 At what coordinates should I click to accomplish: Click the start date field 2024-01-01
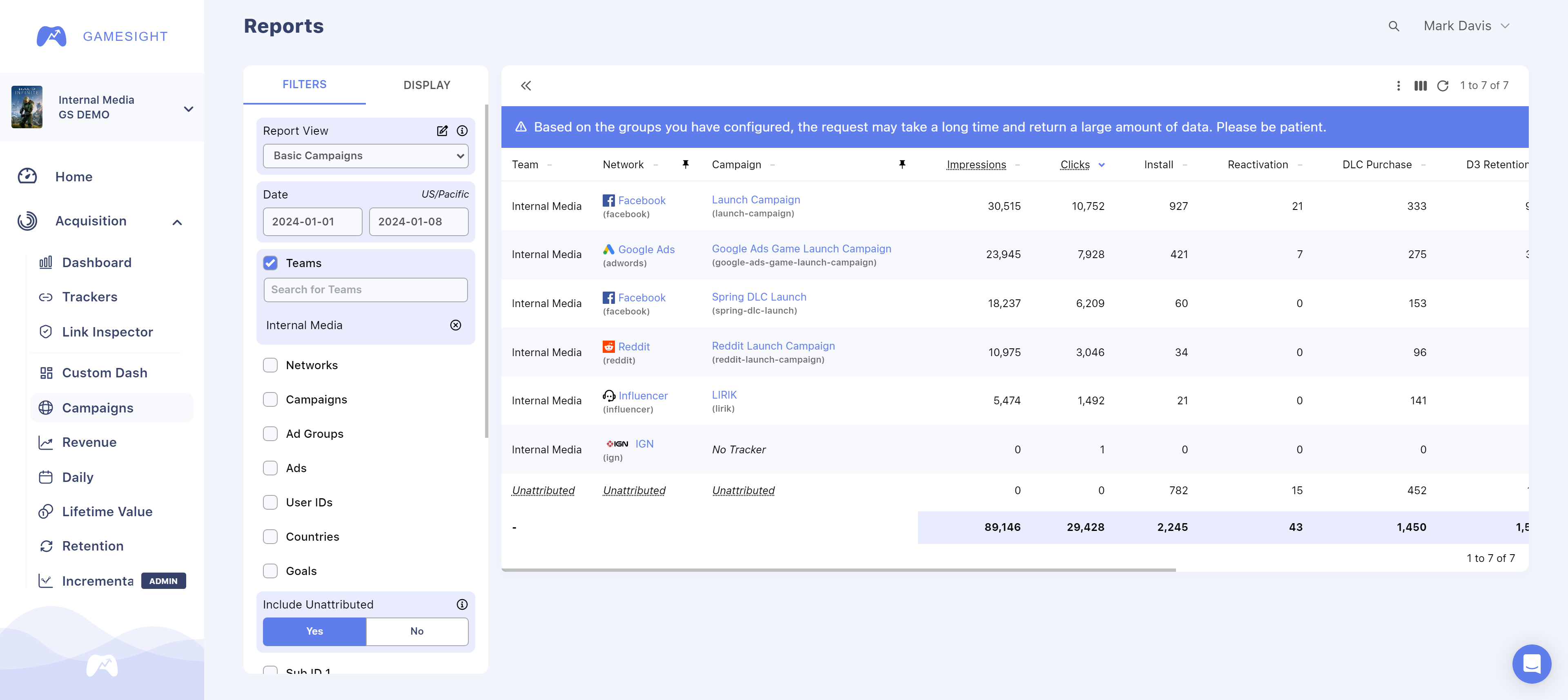312,222
